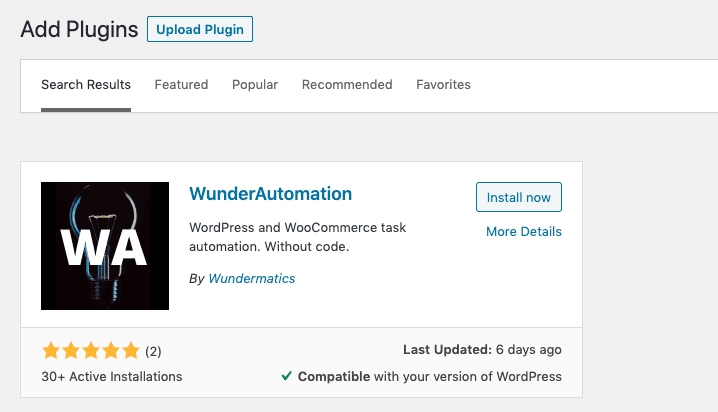This screenshot has height=412, width=718.
Task: Click the second rating star
Action: point(71,351)
